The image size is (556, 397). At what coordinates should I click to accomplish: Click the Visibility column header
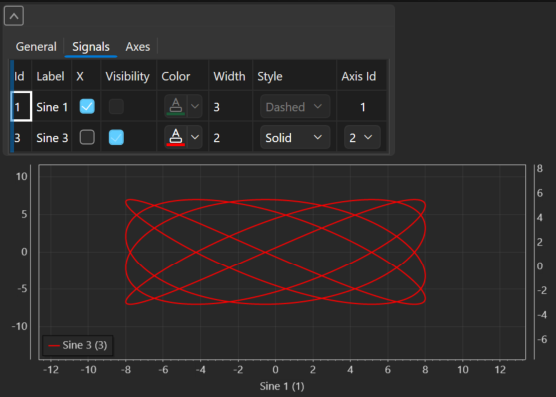click(x=129, y=76)
